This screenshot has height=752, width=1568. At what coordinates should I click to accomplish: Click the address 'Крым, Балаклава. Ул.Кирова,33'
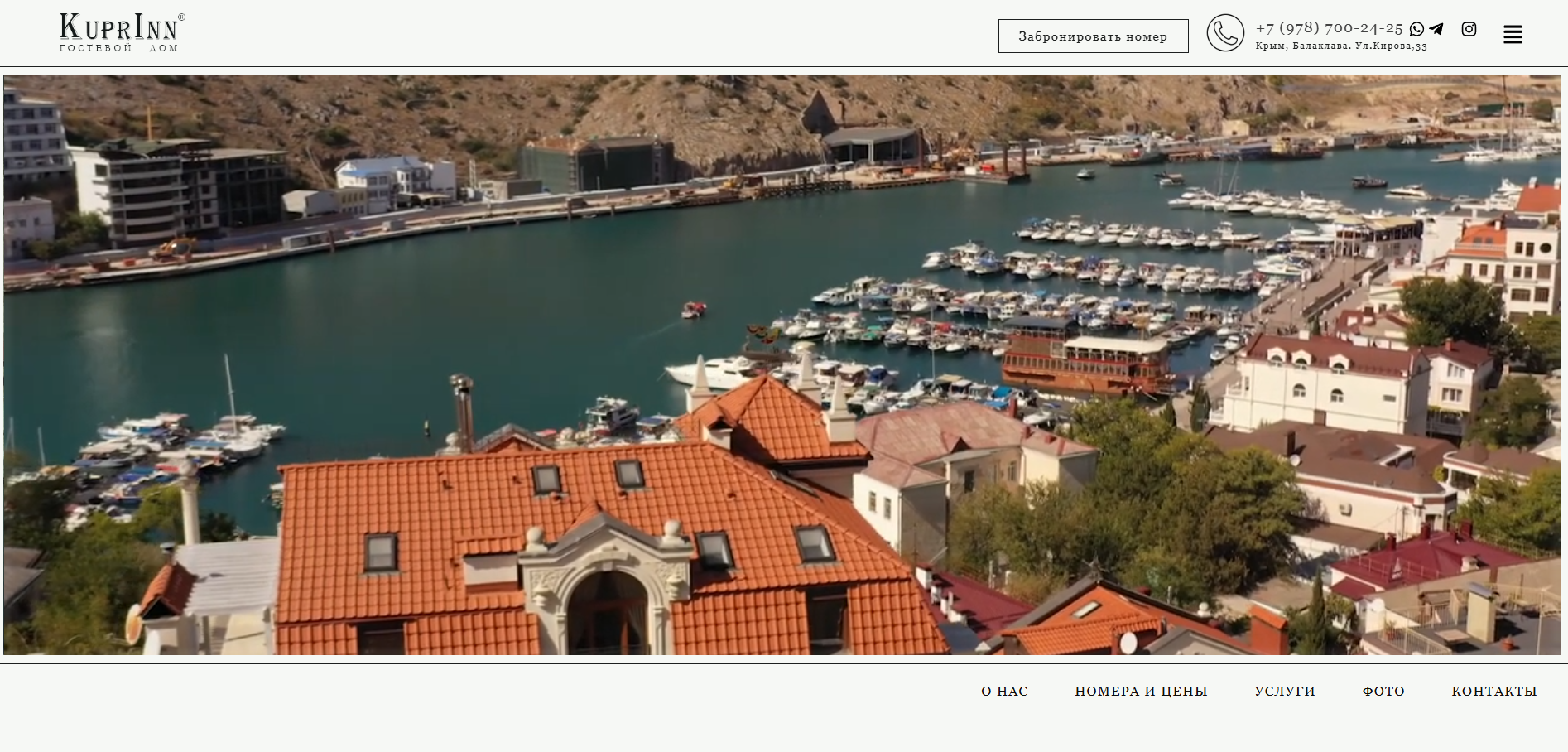(x=1341, y=46)
